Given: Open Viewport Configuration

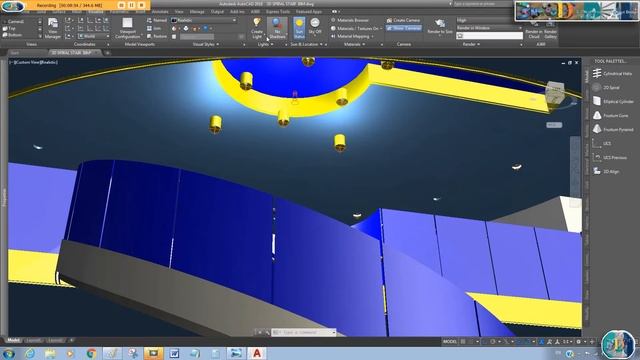Looking at the screenshot, I should [127, 28].
